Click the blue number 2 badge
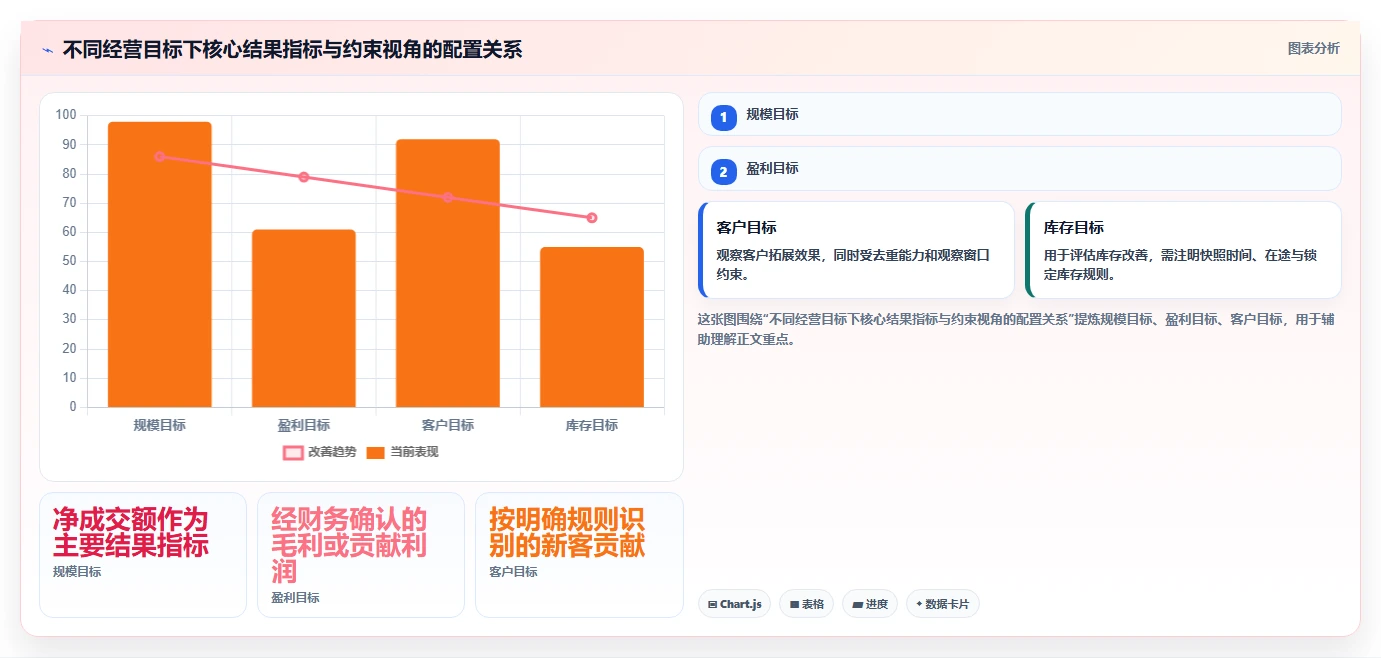The width and height of the screenshot is (1381, 658). coord(724,171)
